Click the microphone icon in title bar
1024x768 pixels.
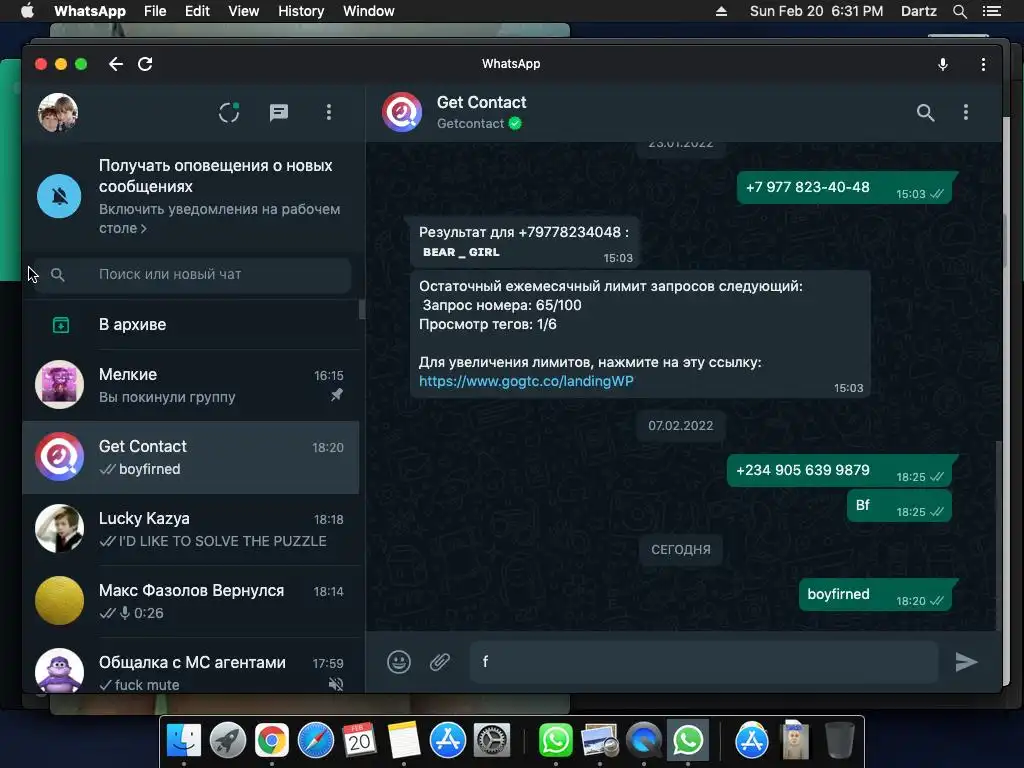coord(942,64)
